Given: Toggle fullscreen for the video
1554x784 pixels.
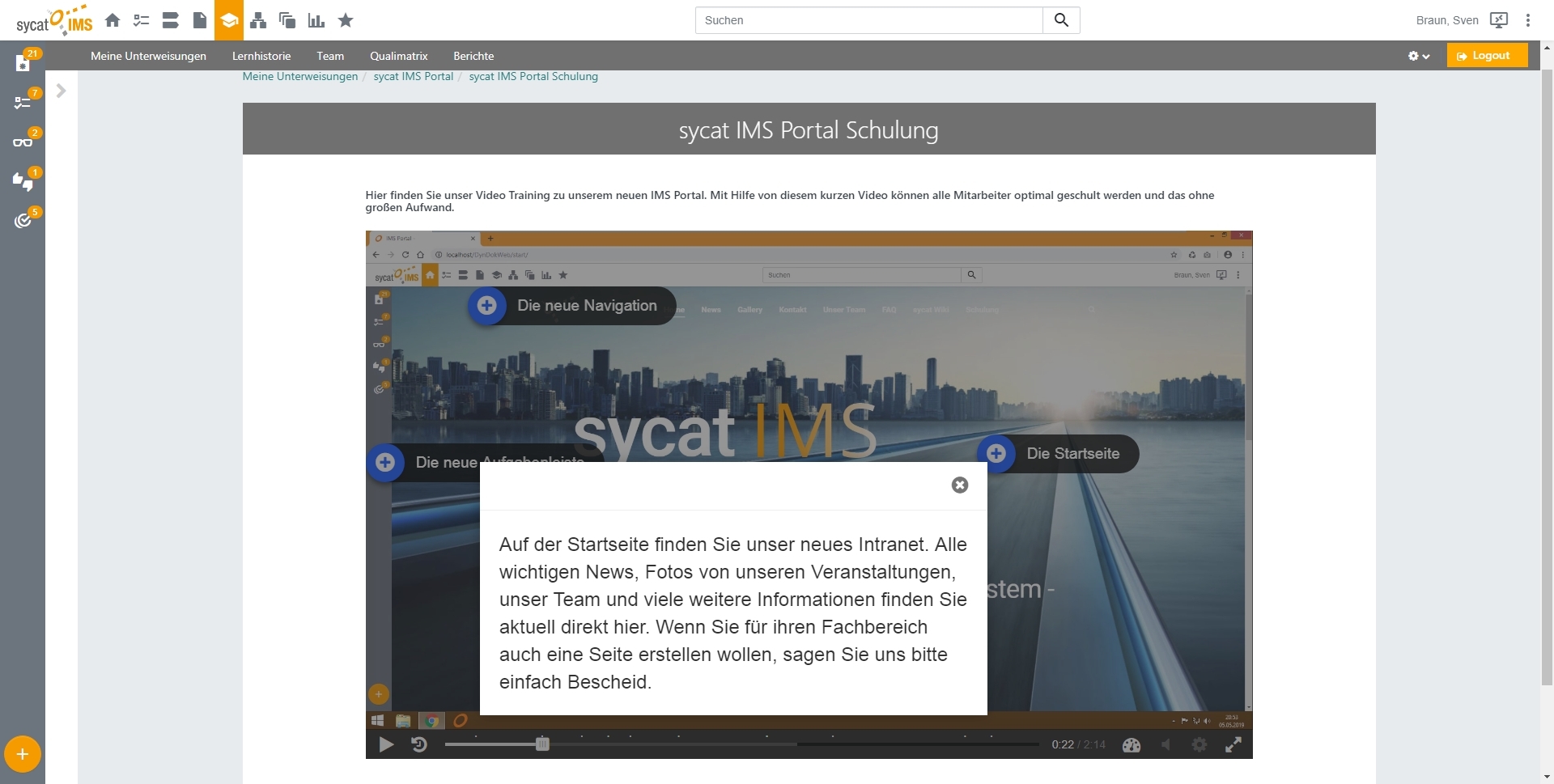Looking at the screenshot, I should pyautogui.click(x=1233, y=745).
